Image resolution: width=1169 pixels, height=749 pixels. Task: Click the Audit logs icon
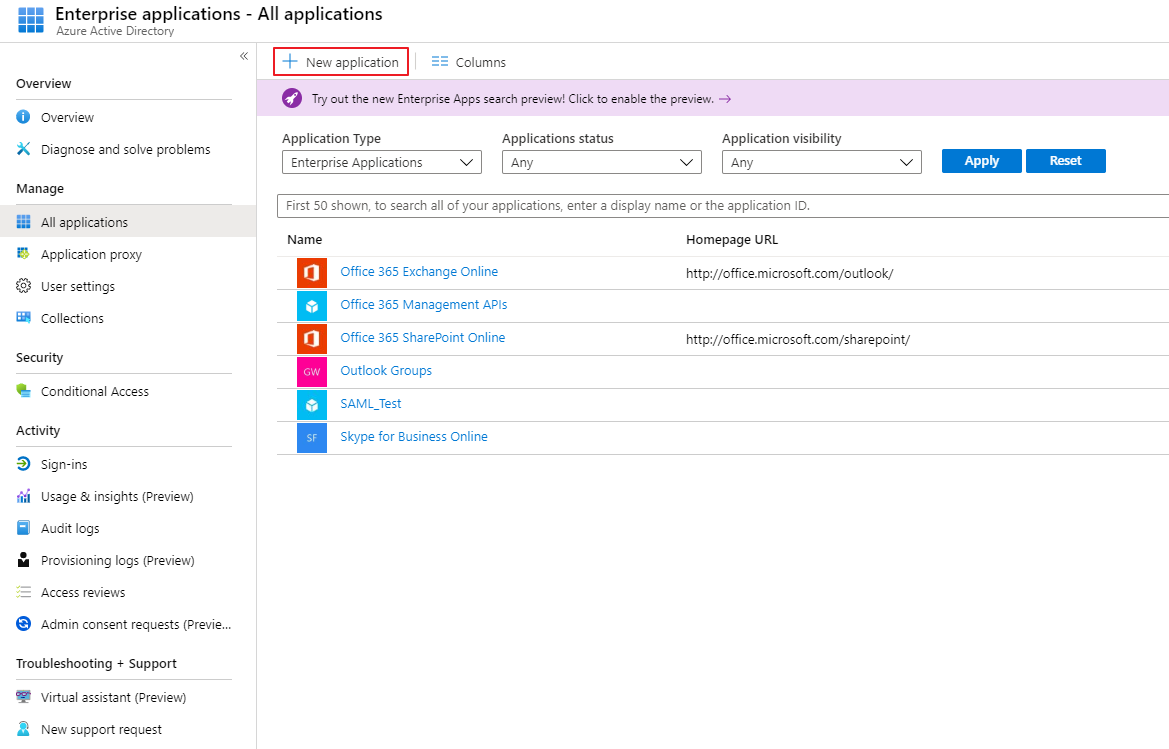[24, 528]
